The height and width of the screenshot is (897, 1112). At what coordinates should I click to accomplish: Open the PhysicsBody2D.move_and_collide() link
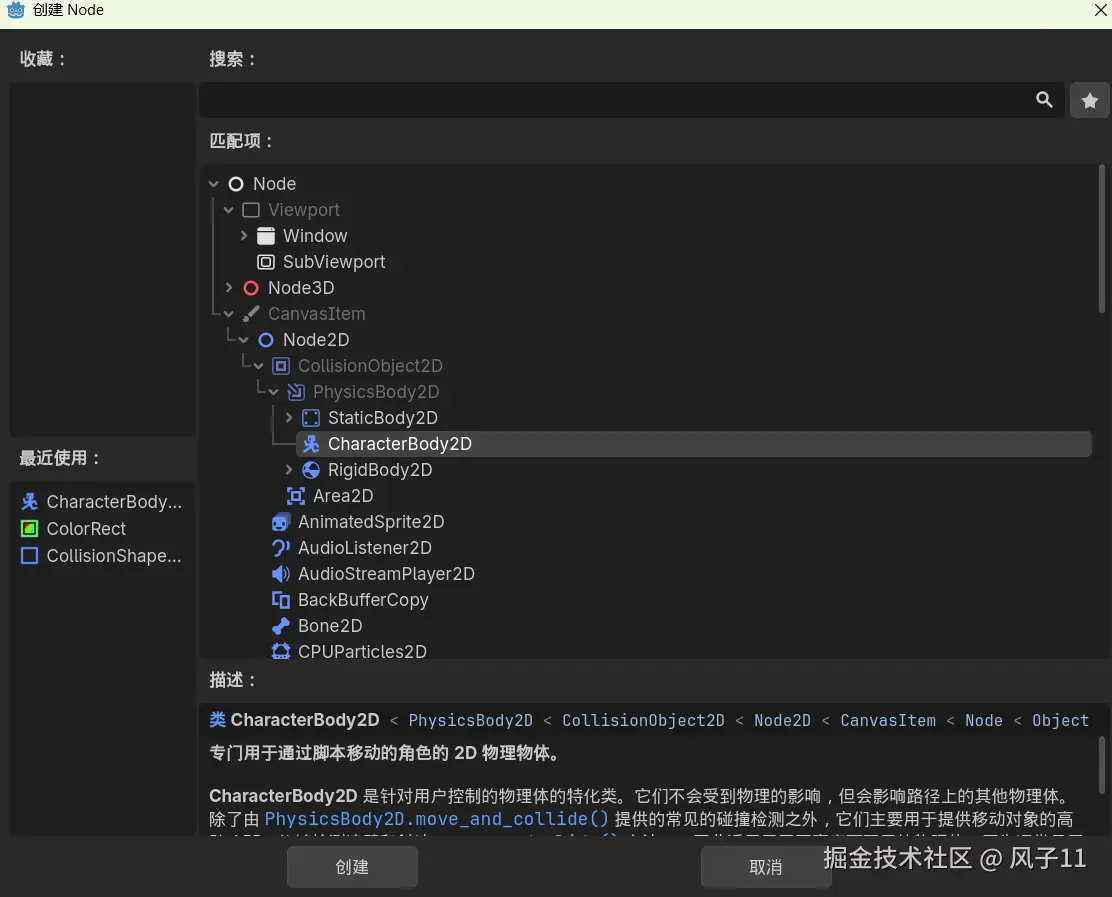437,819
